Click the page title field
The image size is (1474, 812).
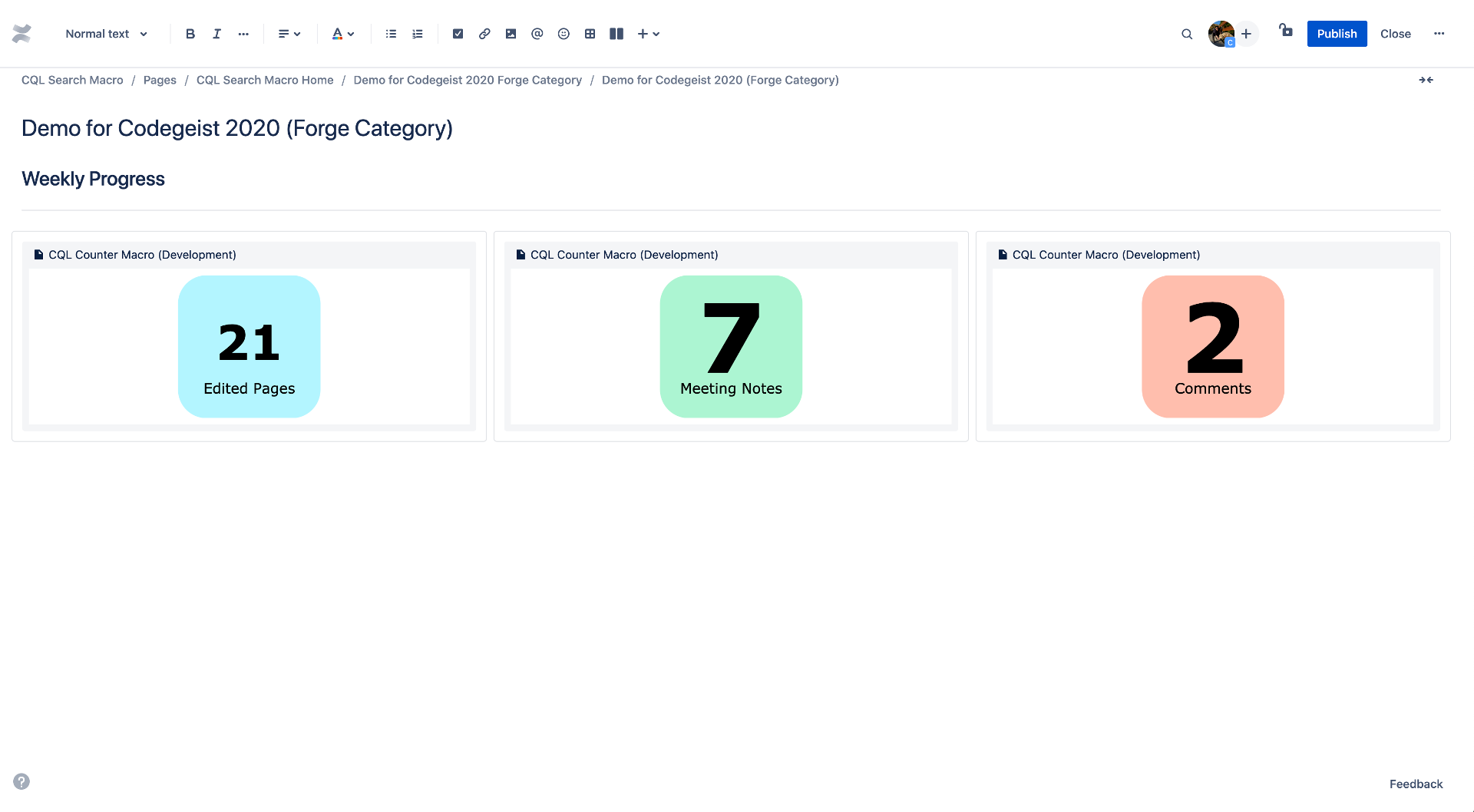pyautogui.click(x=237, y=128)
